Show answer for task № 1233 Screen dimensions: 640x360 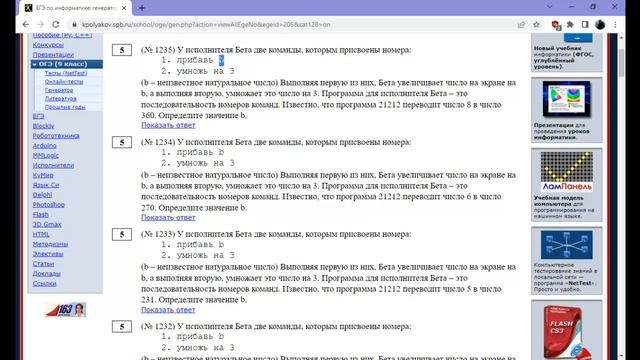tap(168, 310)
